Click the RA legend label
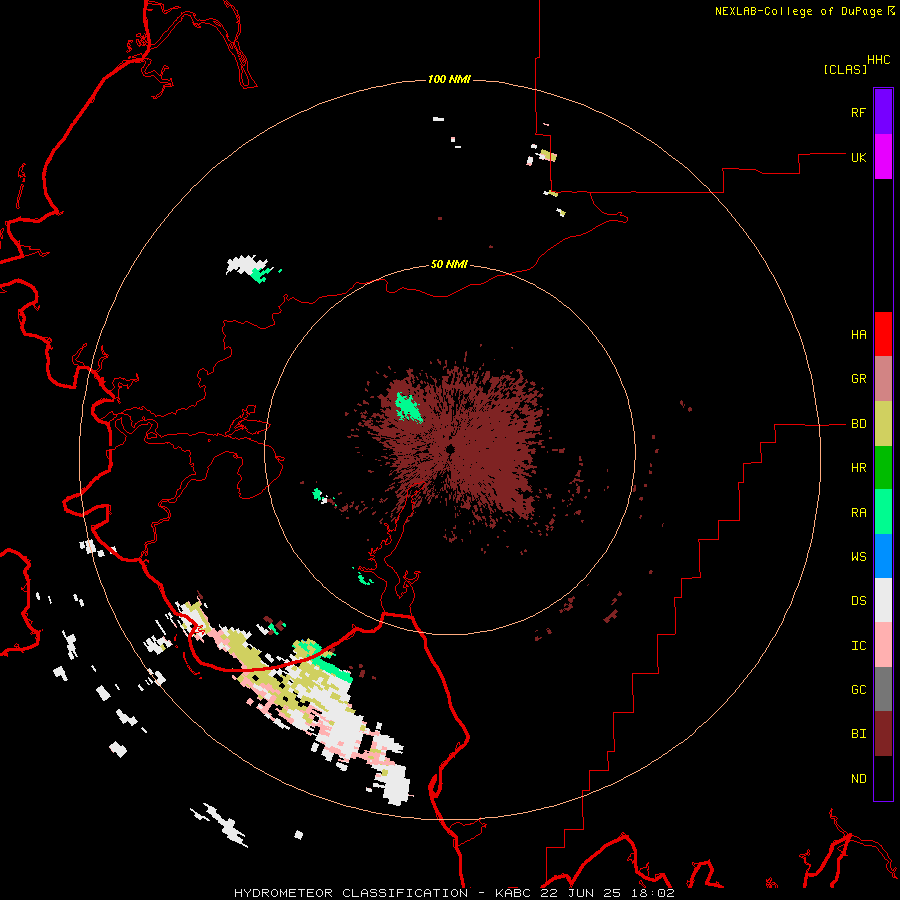 tap(858, 513)
